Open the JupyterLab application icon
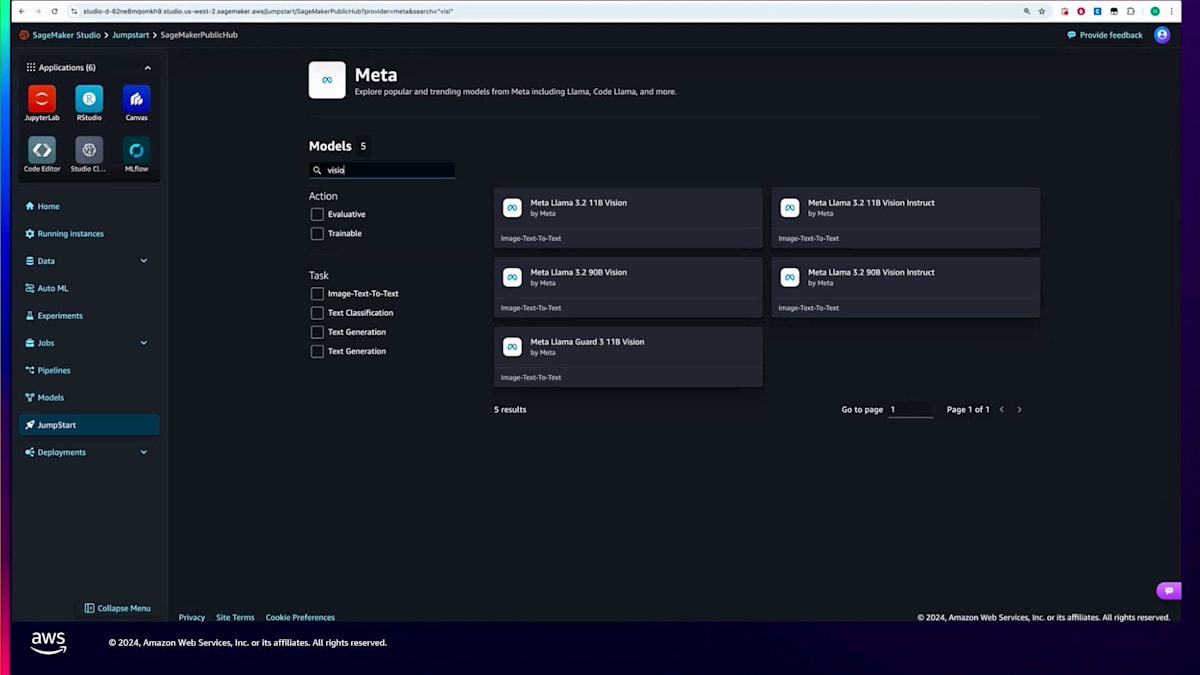The width and height of the screenshot is (1200, 675). (42, 98)
